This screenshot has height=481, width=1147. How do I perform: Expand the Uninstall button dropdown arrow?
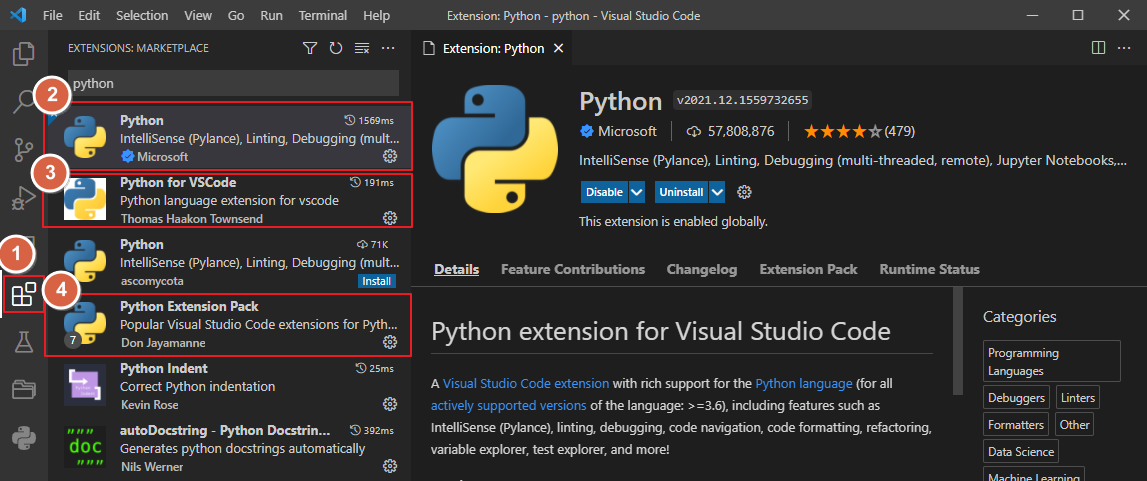pyautogui.click(x=717, y=192)
